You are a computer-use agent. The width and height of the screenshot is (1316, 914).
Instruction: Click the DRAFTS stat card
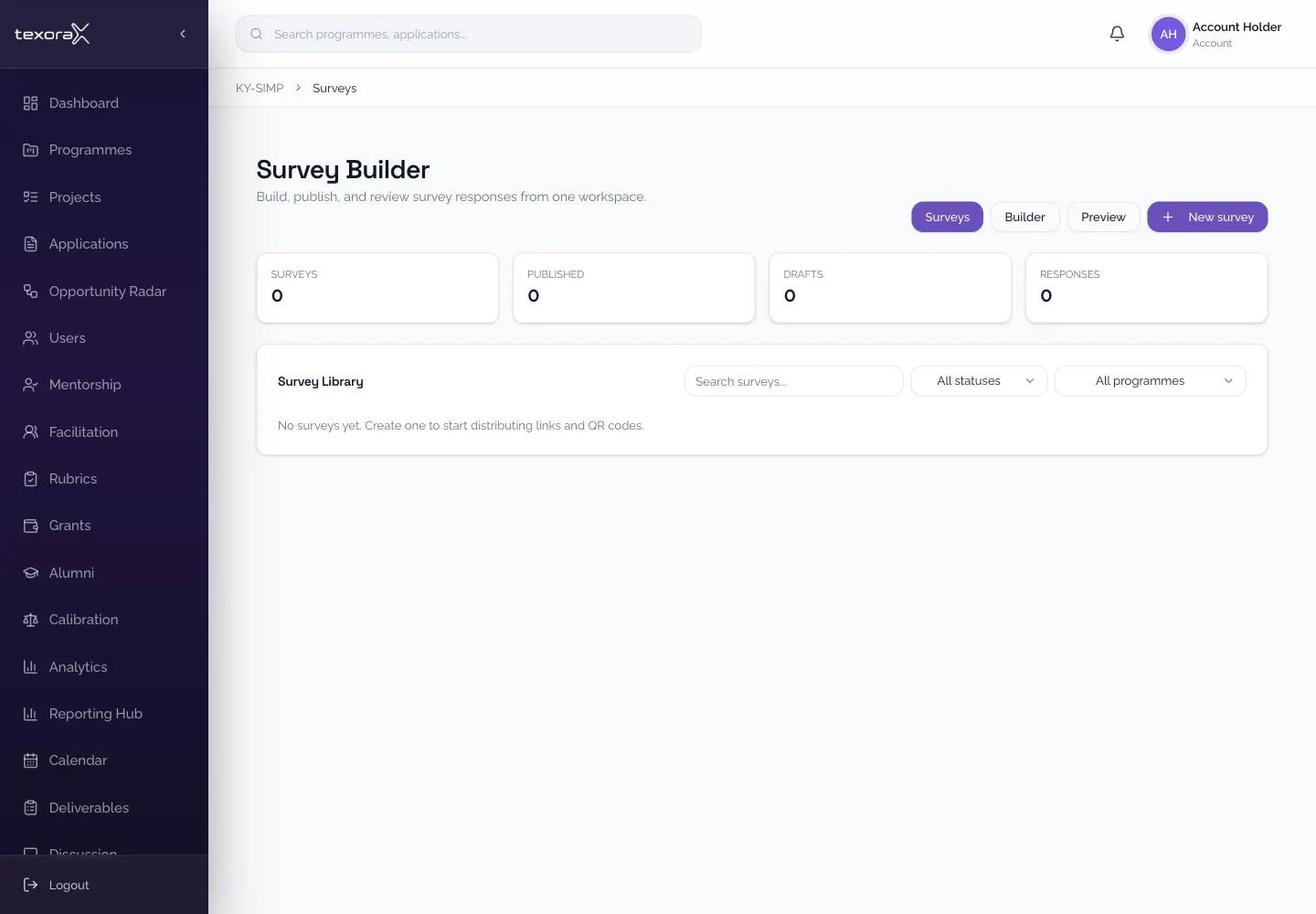click(890, 288)
